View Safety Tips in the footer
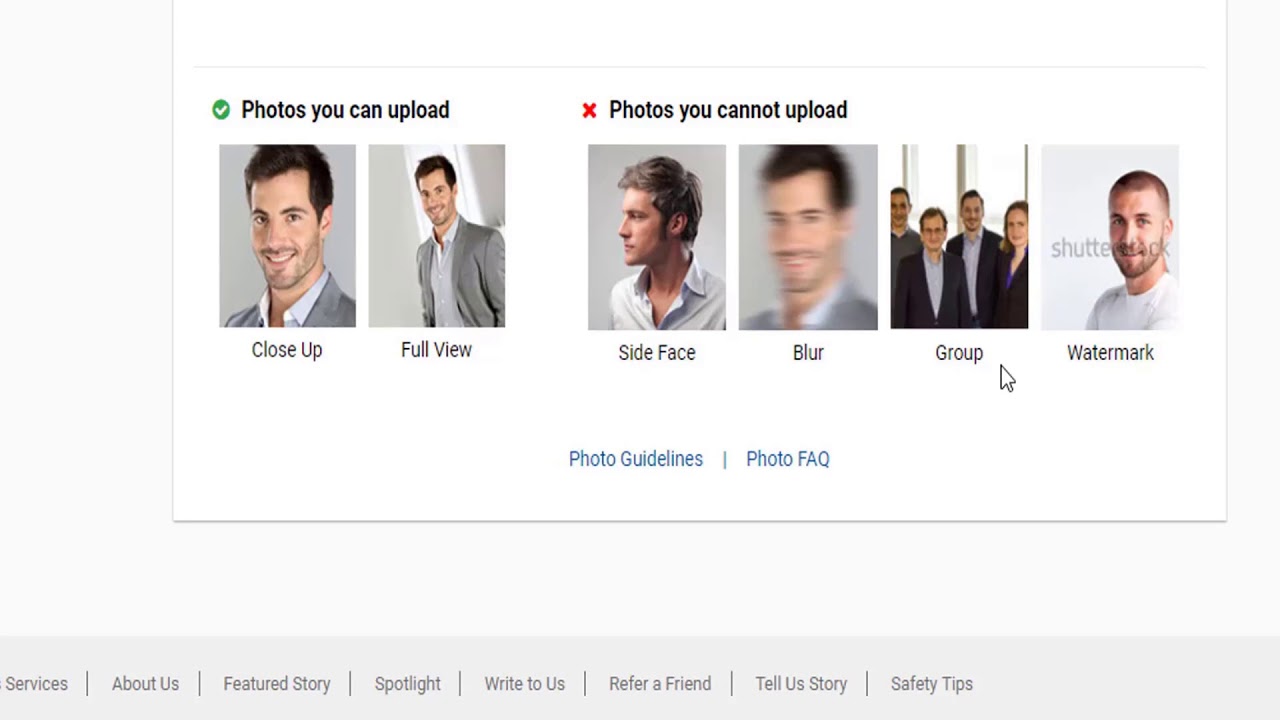Screen dimensions: 1280x720 coord(932,684)
